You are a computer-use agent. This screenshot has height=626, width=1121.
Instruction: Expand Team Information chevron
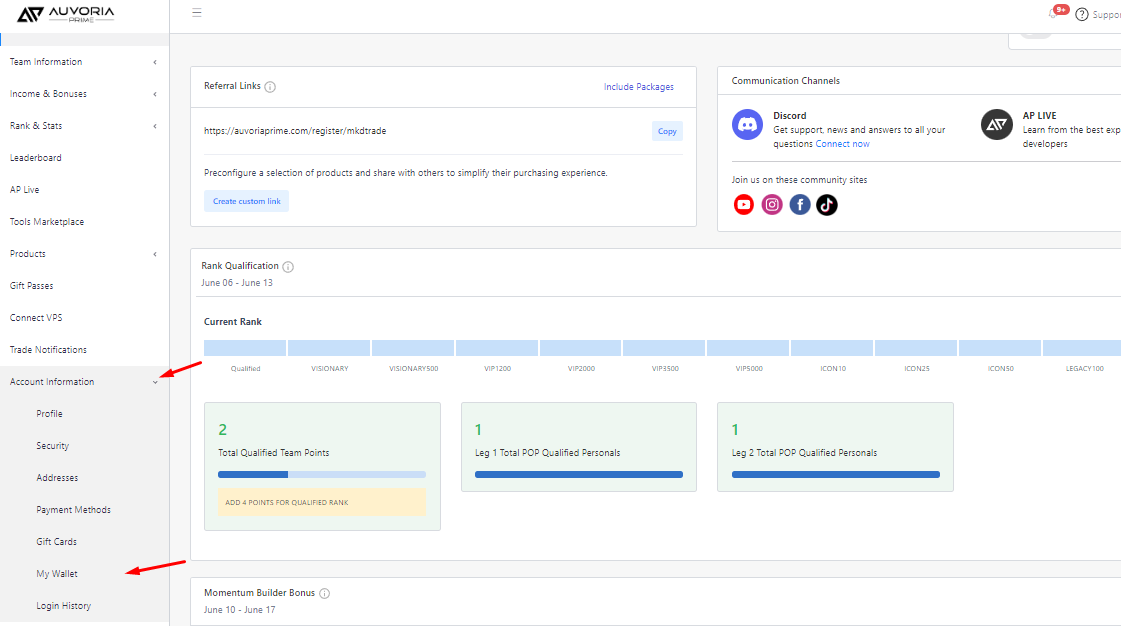[155, 62]
